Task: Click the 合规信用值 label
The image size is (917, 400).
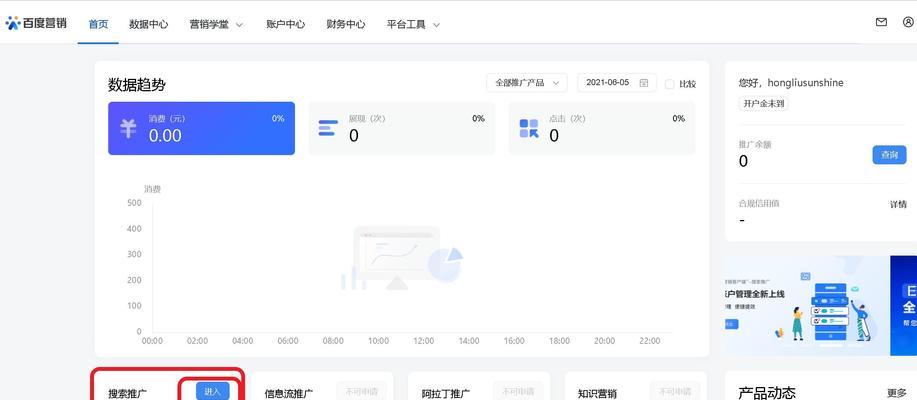Action: pyautogui.click(x=759, y=204)
